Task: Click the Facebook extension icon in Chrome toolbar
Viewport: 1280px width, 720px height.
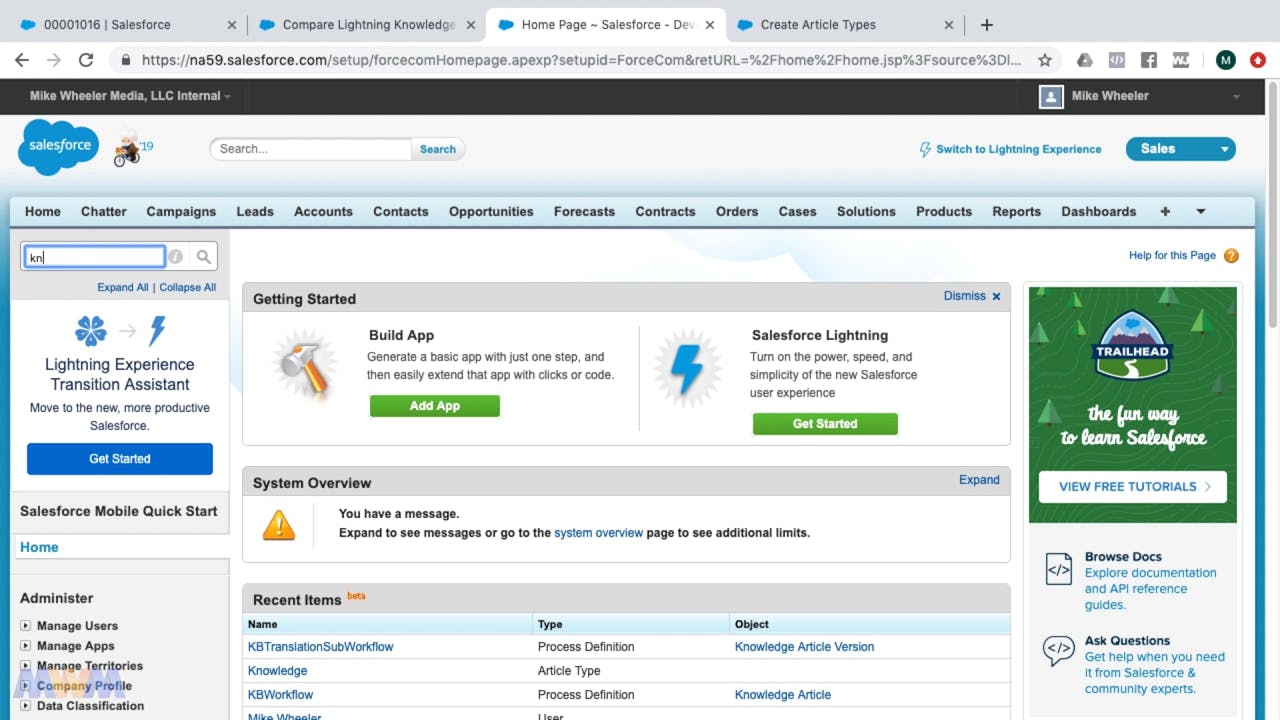Action: pos(1149,60)
